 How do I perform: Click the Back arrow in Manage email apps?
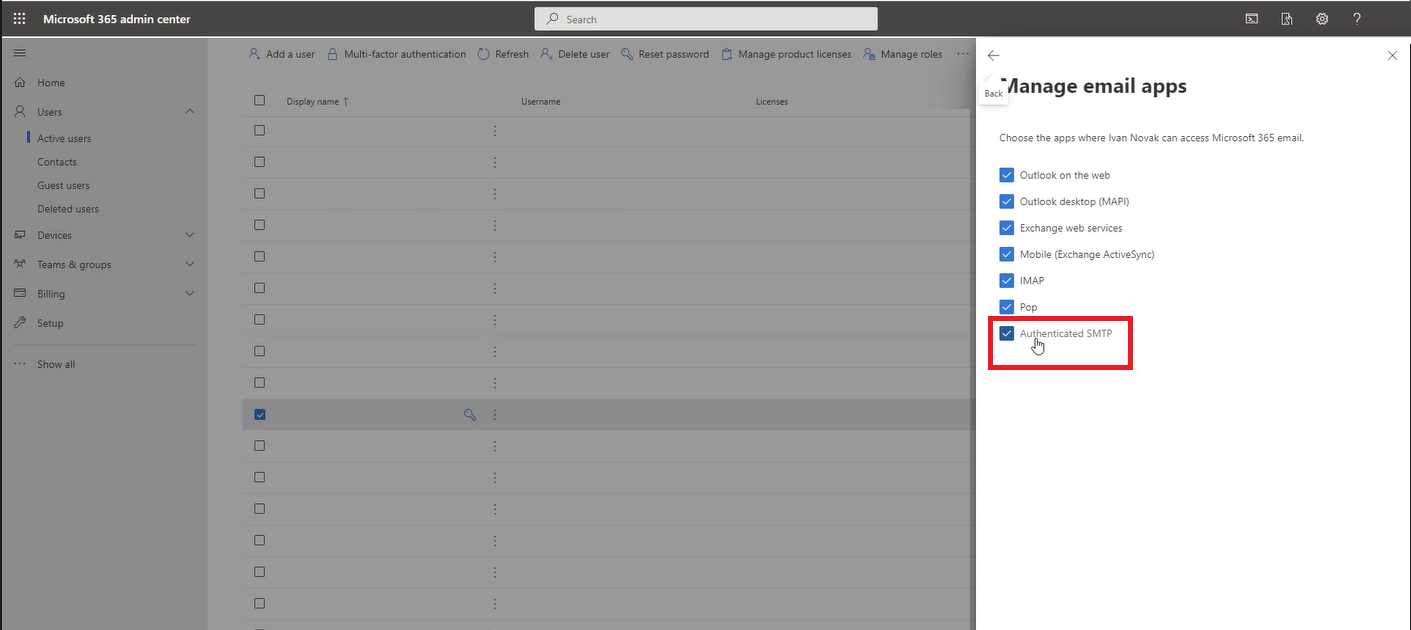click(992, 56)
